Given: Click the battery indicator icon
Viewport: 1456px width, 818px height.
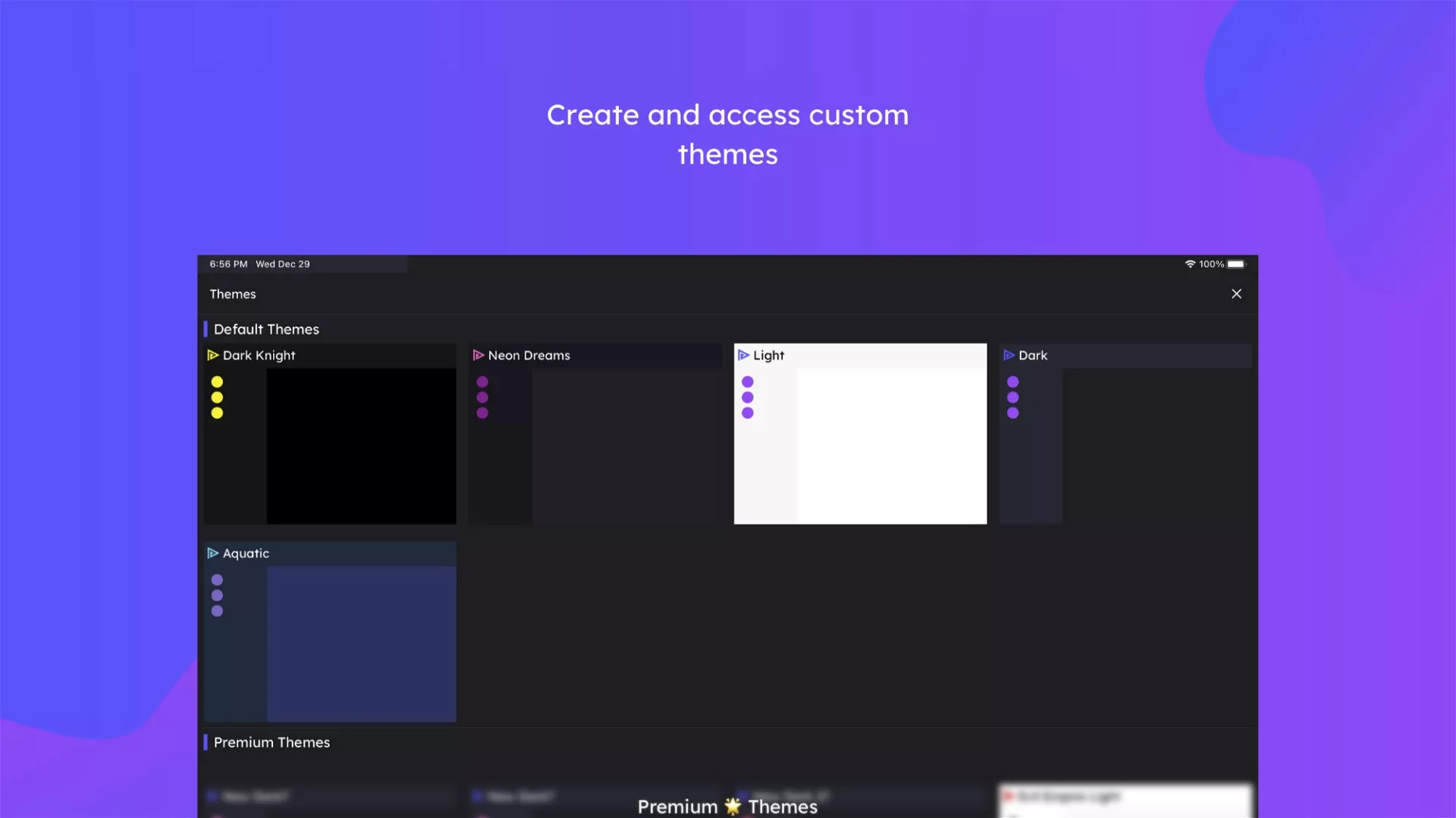Looking at the screenshot, I should (1236, 264).
